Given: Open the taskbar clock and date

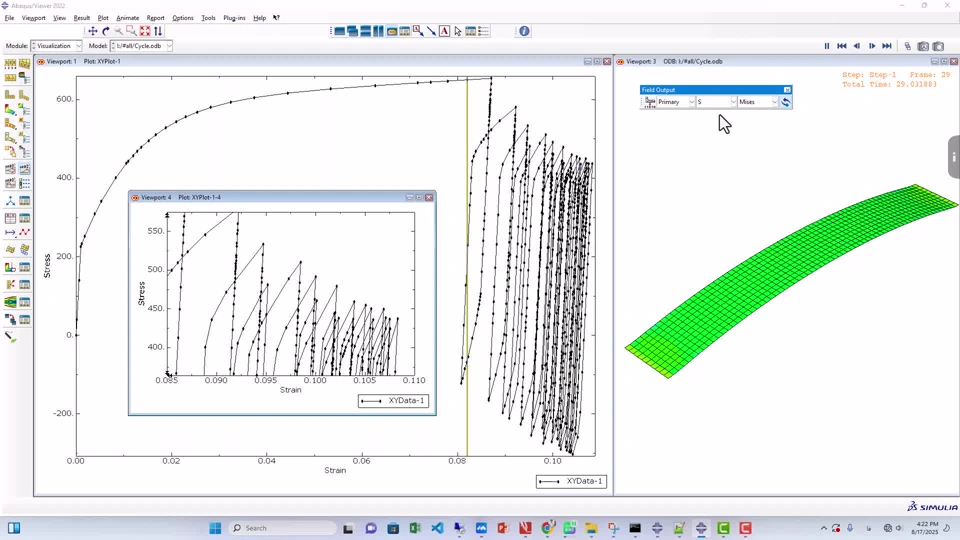Looking at the screenshot, I should (926, 528).
